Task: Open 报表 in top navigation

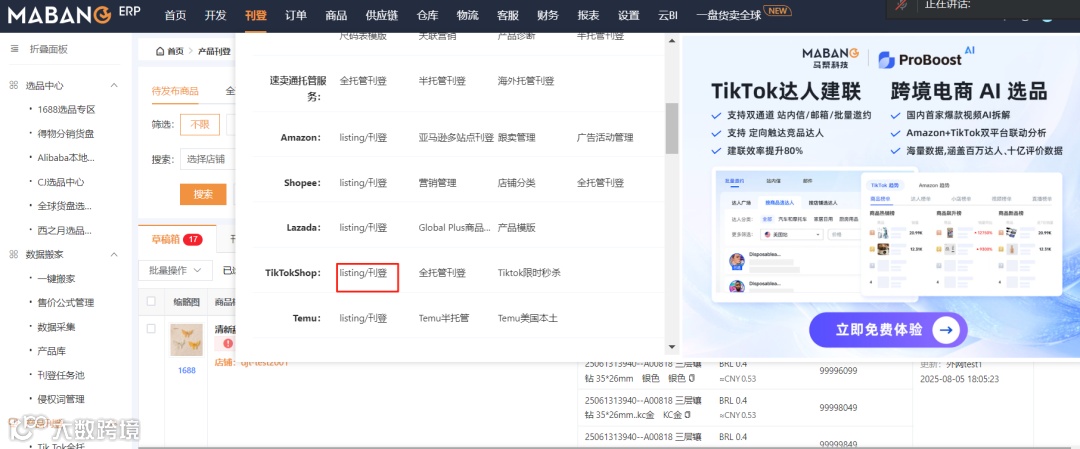Action: tap(588, 15)
